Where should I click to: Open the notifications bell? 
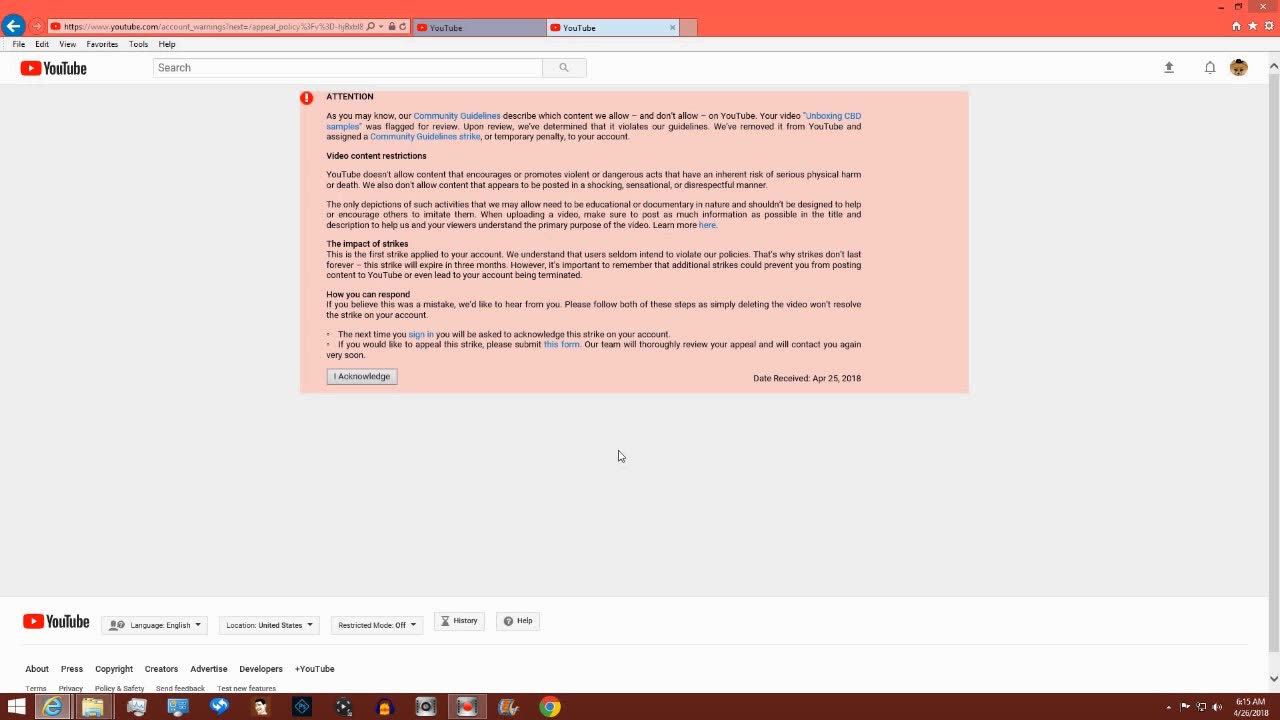tap(1210, 67)
